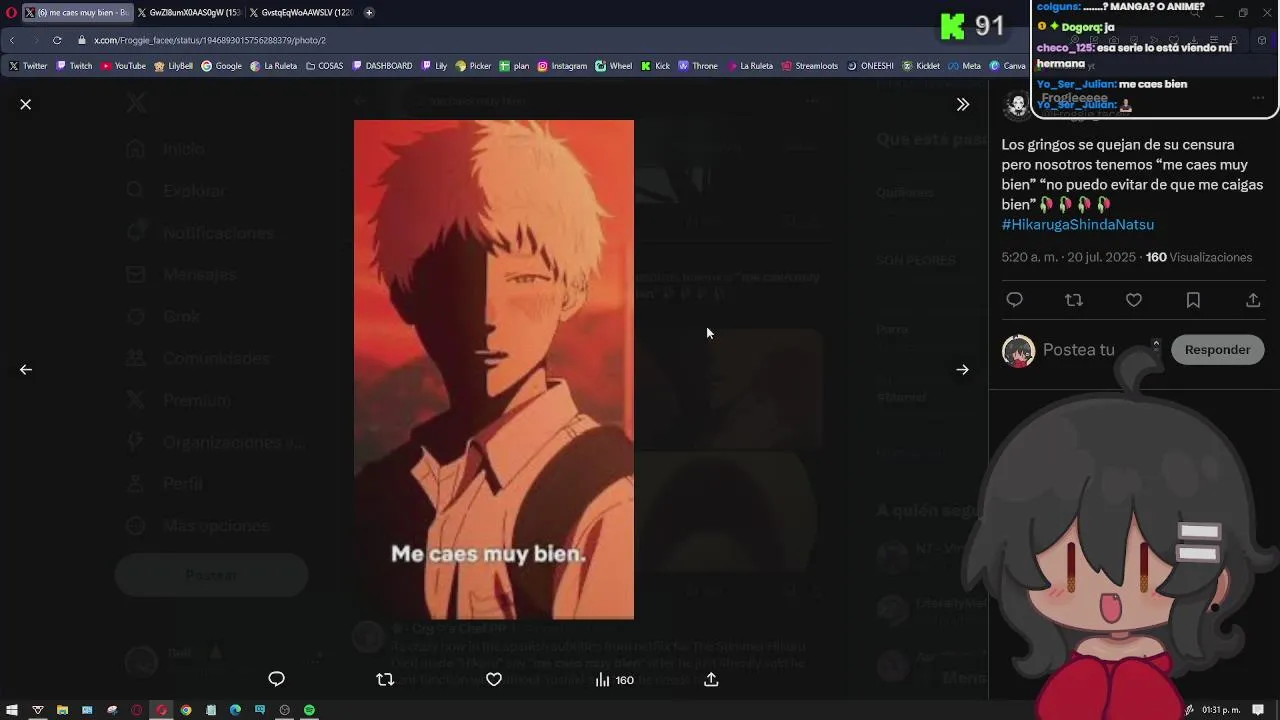Open Microsoft Edge from the taskbar
This screenshot has height=720, width=1280.
tap(235, 710)
